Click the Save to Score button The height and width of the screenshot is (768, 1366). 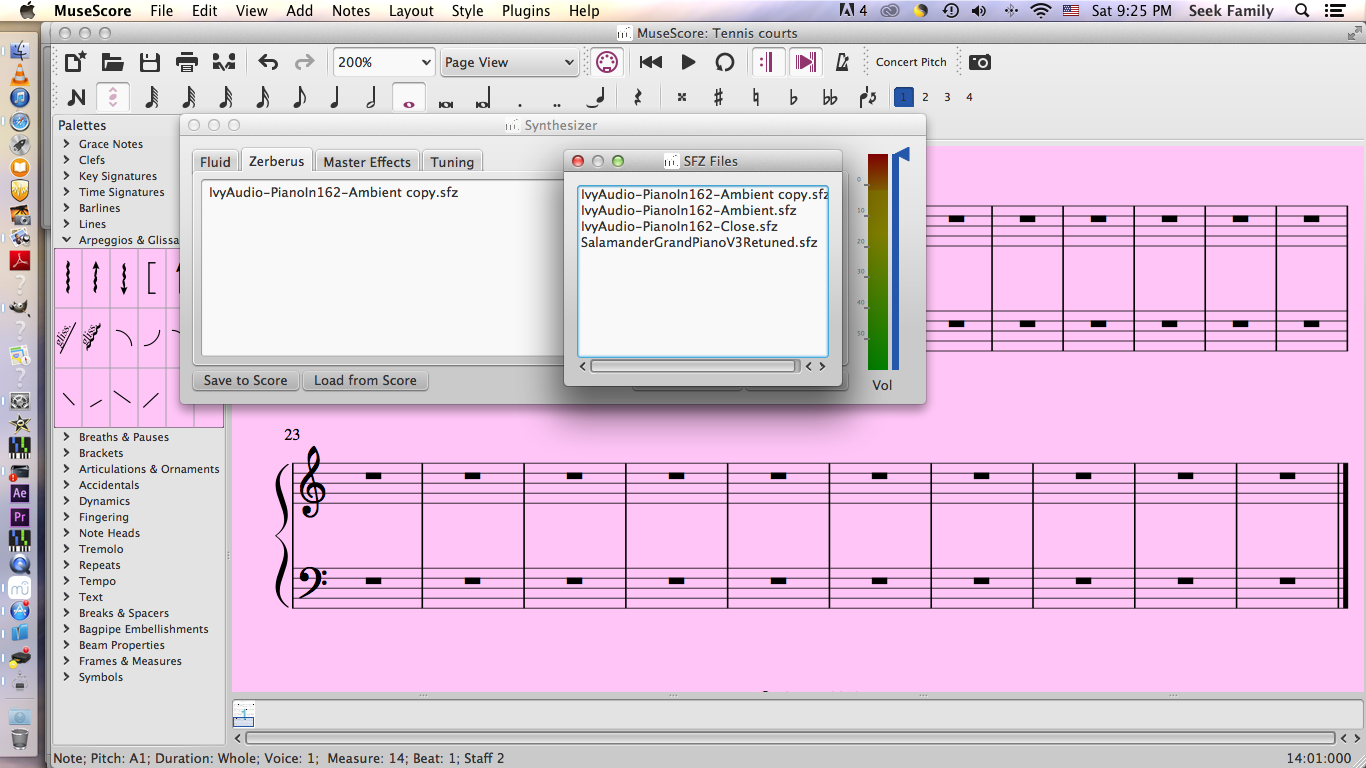coord(245,380)
